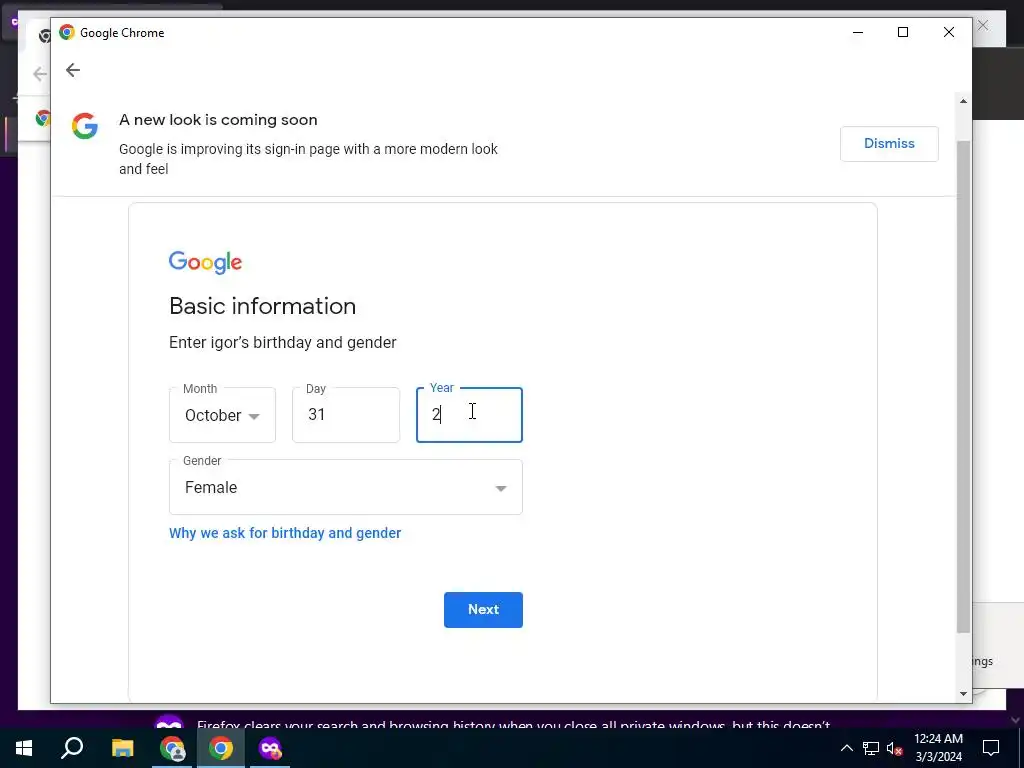This screenshot has height=768, width=1024.
Task: Open the Month dropdown showing October
Action: tap(222, 415)
